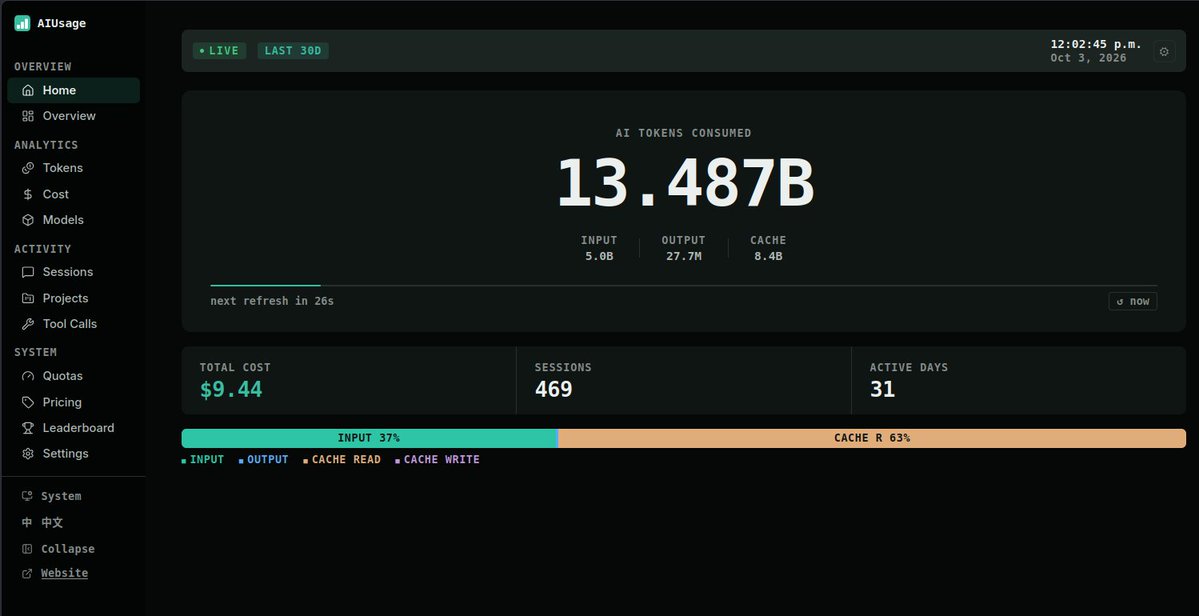Click the ACTIVE DAYS 31 card
The width and height of the screenshot is (1199, 616).
click(1019, 380)
